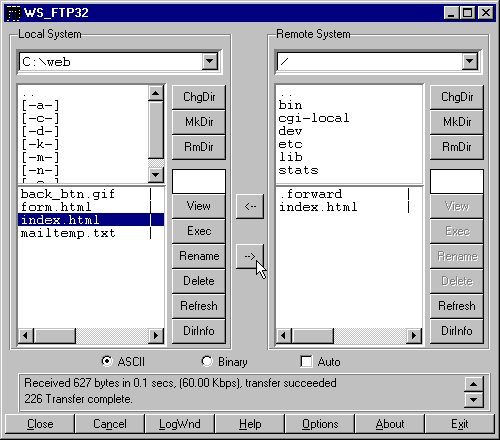Screen dimensions: 500x440
Task: Click local directory list scroll down arrow
Action: [156, 174]
